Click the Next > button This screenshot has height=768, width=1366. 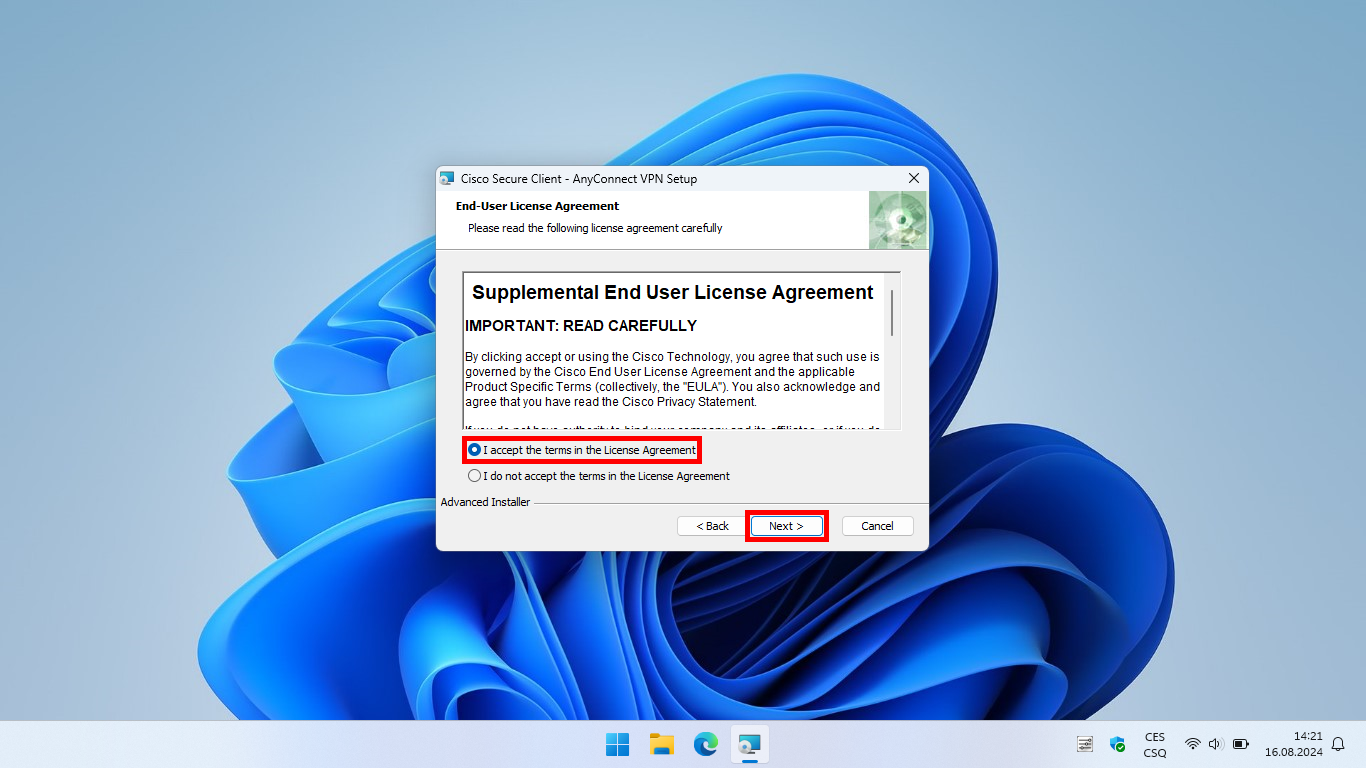point(786,526)
